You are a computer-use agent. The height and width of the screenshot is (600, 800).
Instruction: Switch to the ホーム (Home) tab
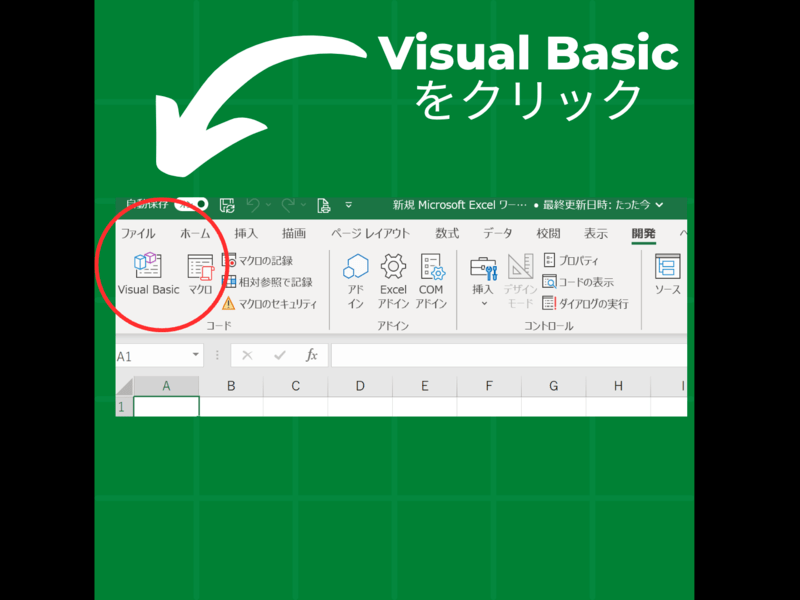point(195,233)
